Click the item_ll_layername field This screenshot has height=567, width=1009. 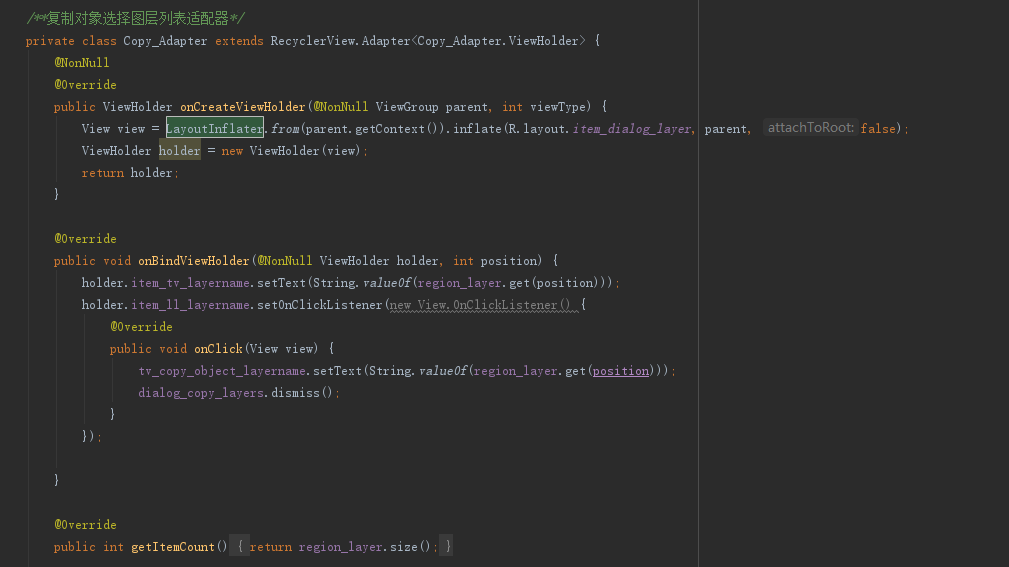click(x=190, y=304)
